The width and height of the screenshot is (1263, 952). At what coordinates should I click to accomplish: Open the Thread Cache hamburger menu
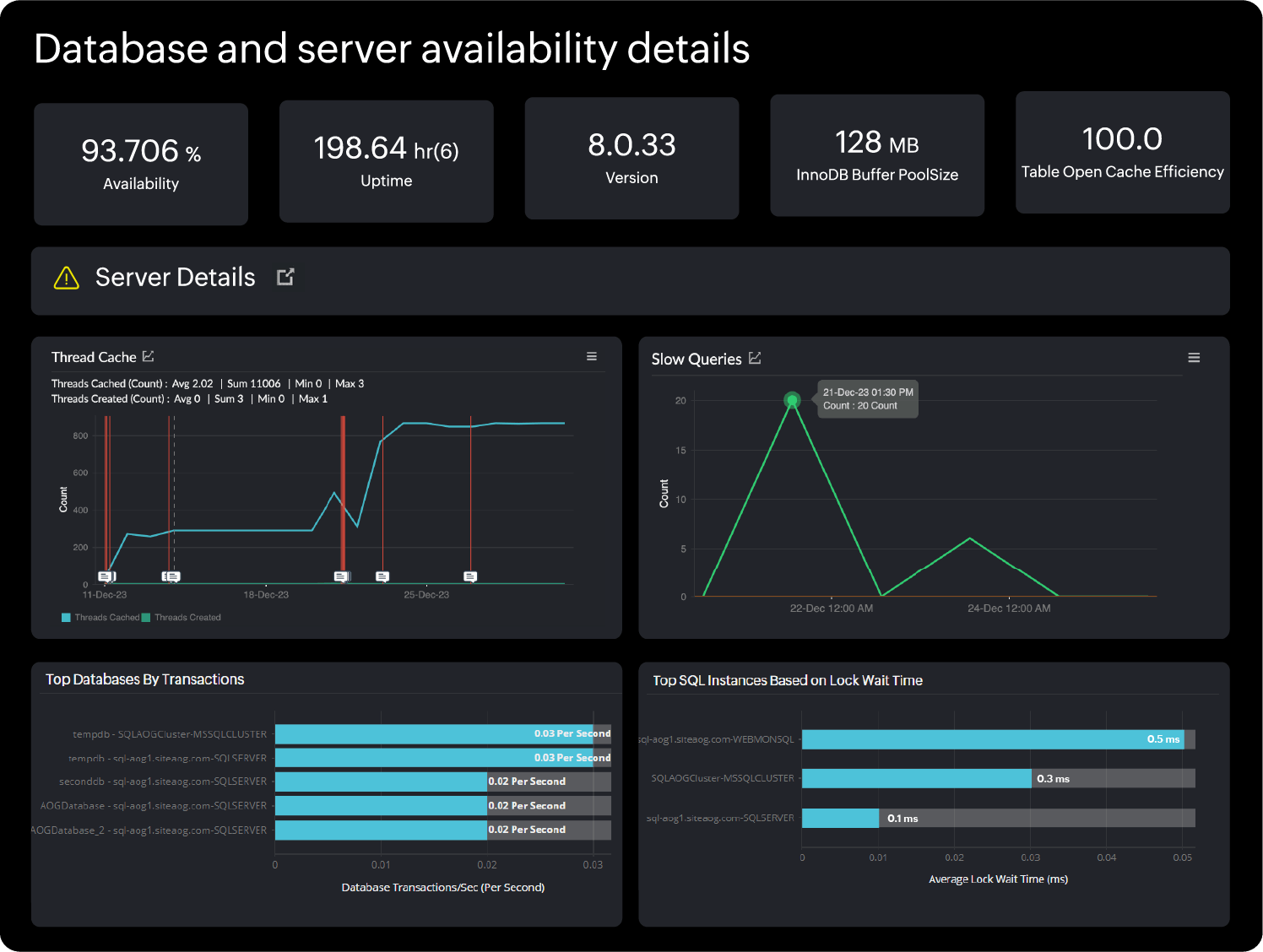click(592, 356)
